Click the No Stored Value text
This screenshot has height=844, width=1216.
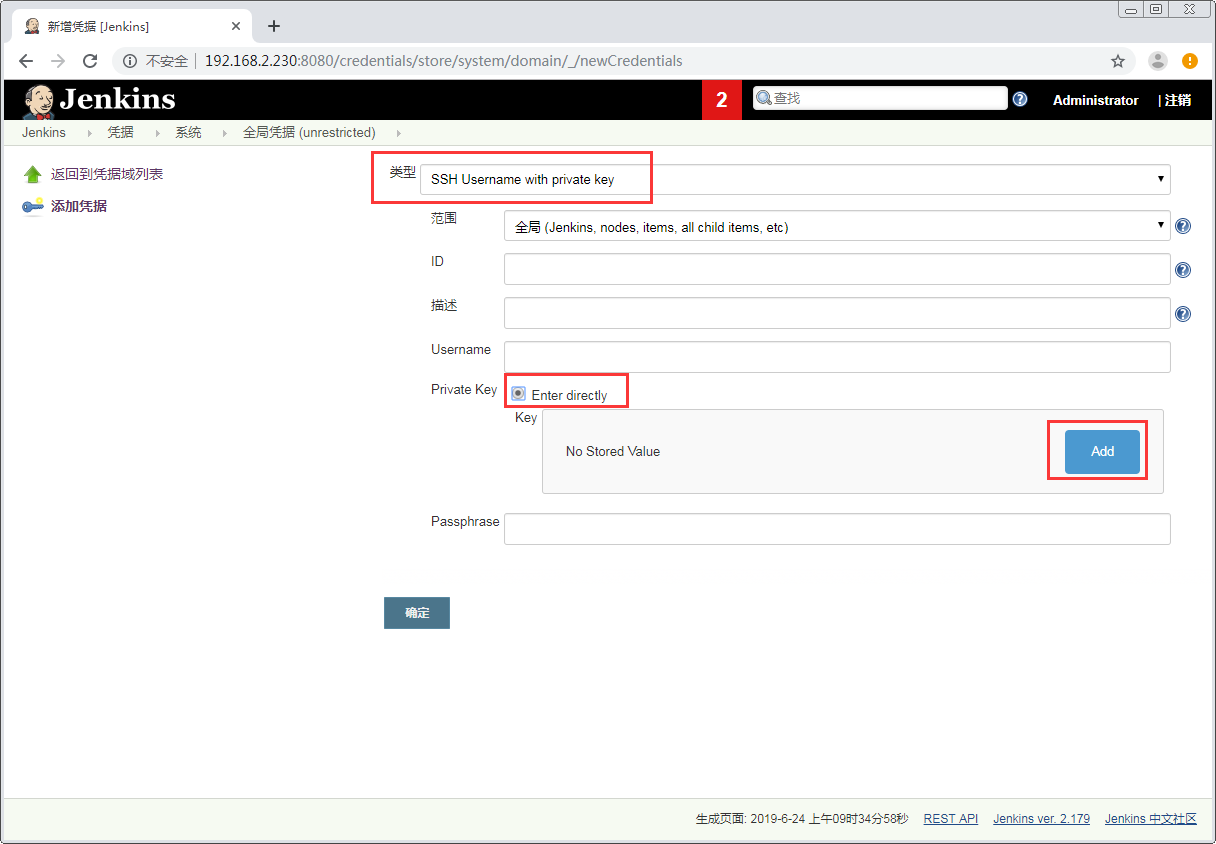tap(613, 451)
